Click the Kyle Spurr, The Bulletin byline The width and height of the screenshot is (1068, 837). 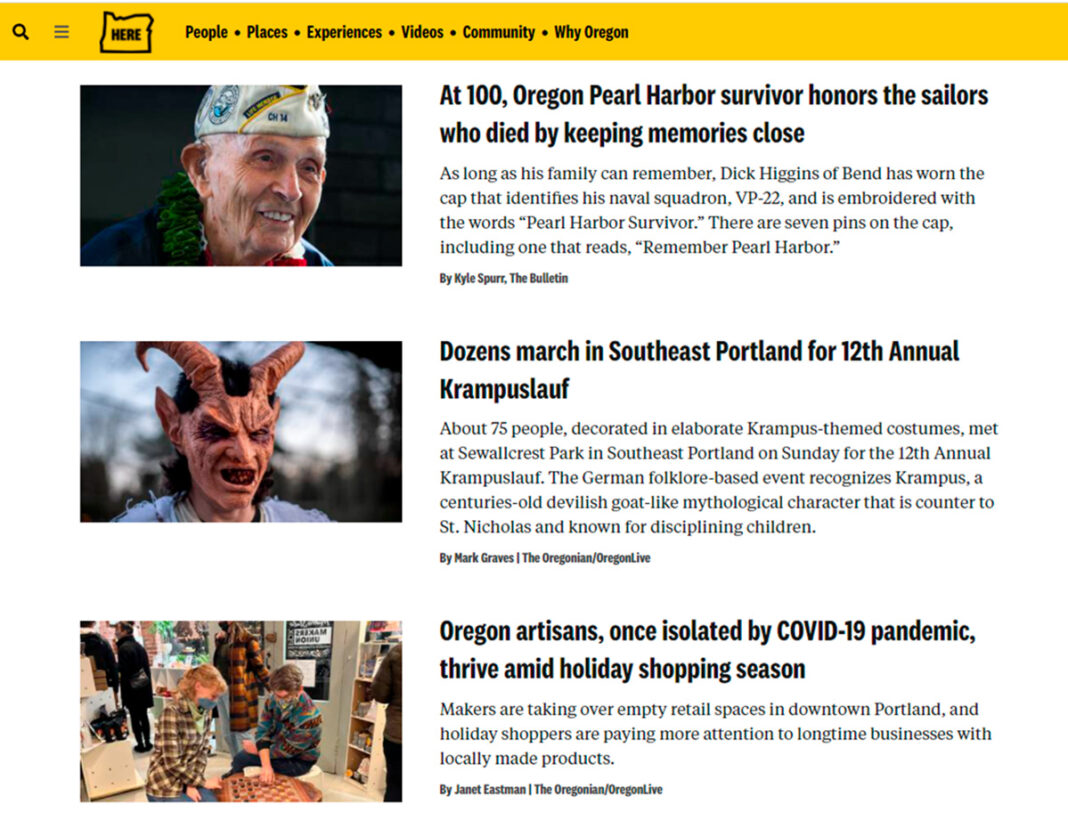(x=503, y=278)
